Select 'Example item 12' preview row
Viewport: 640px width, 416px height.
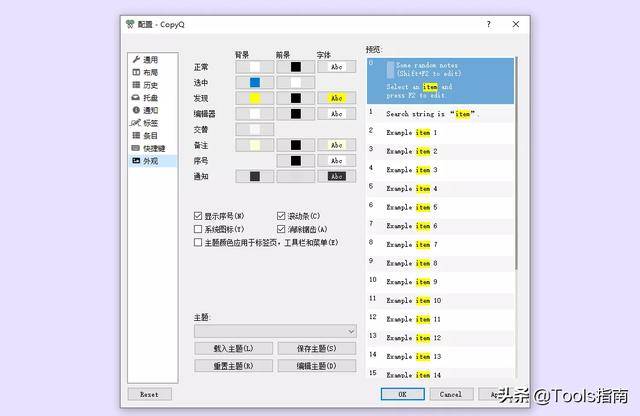[x=440, y=338]
